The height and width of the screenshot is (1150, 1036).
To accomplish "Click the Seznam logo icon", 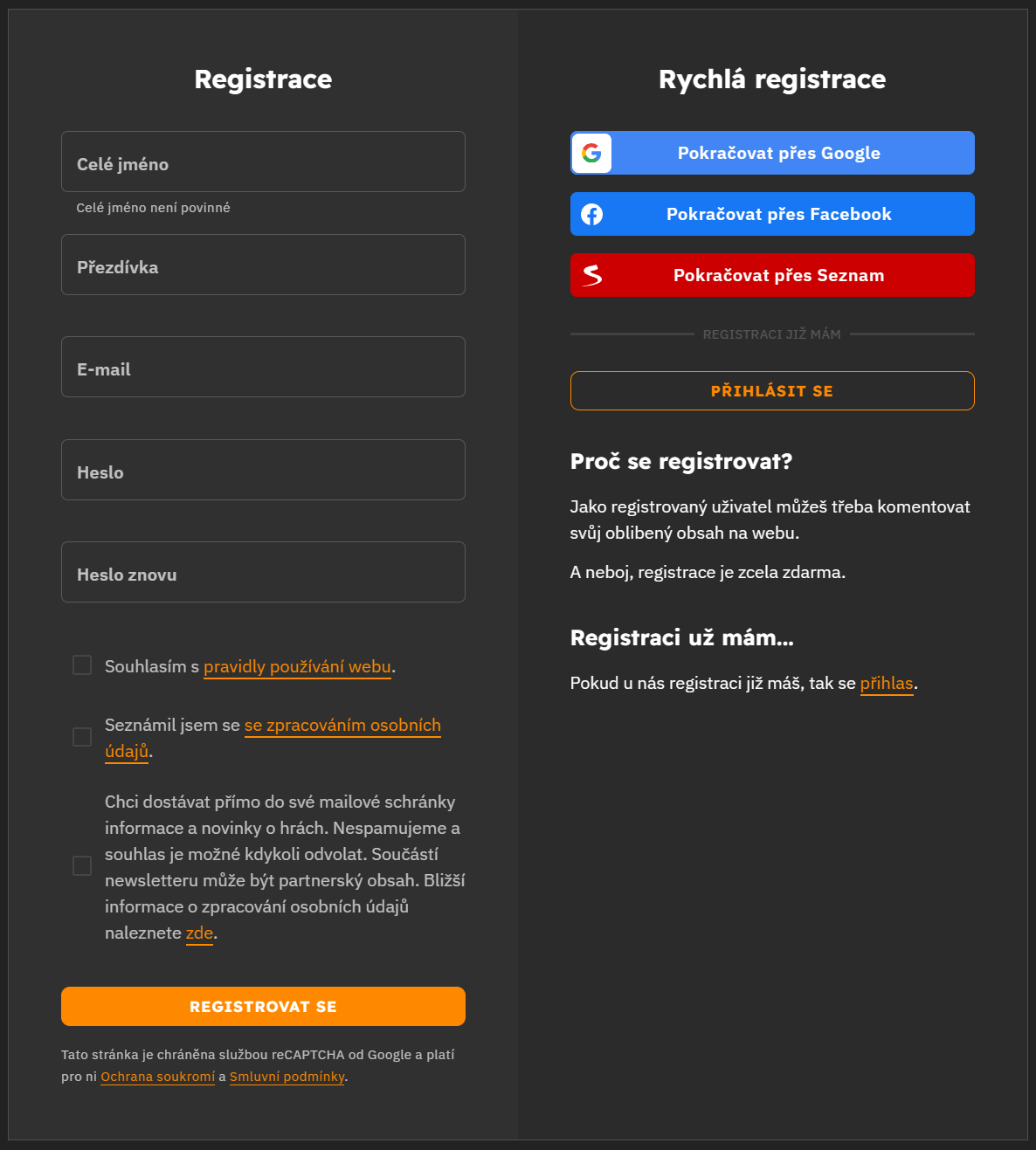I will [592, 275].
